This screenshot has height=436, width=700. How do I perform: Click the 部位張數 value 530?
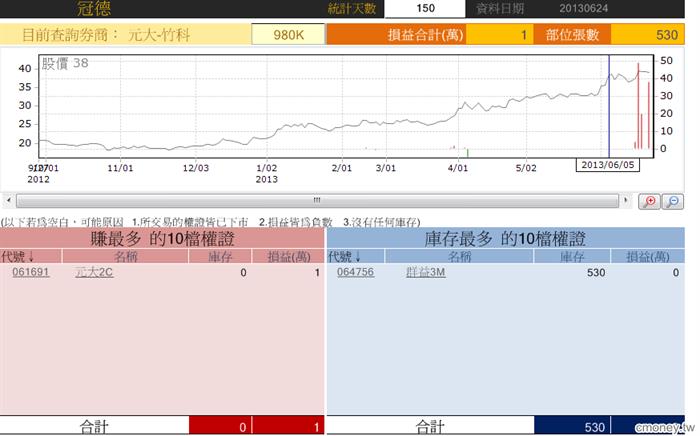tap(648, 35)
